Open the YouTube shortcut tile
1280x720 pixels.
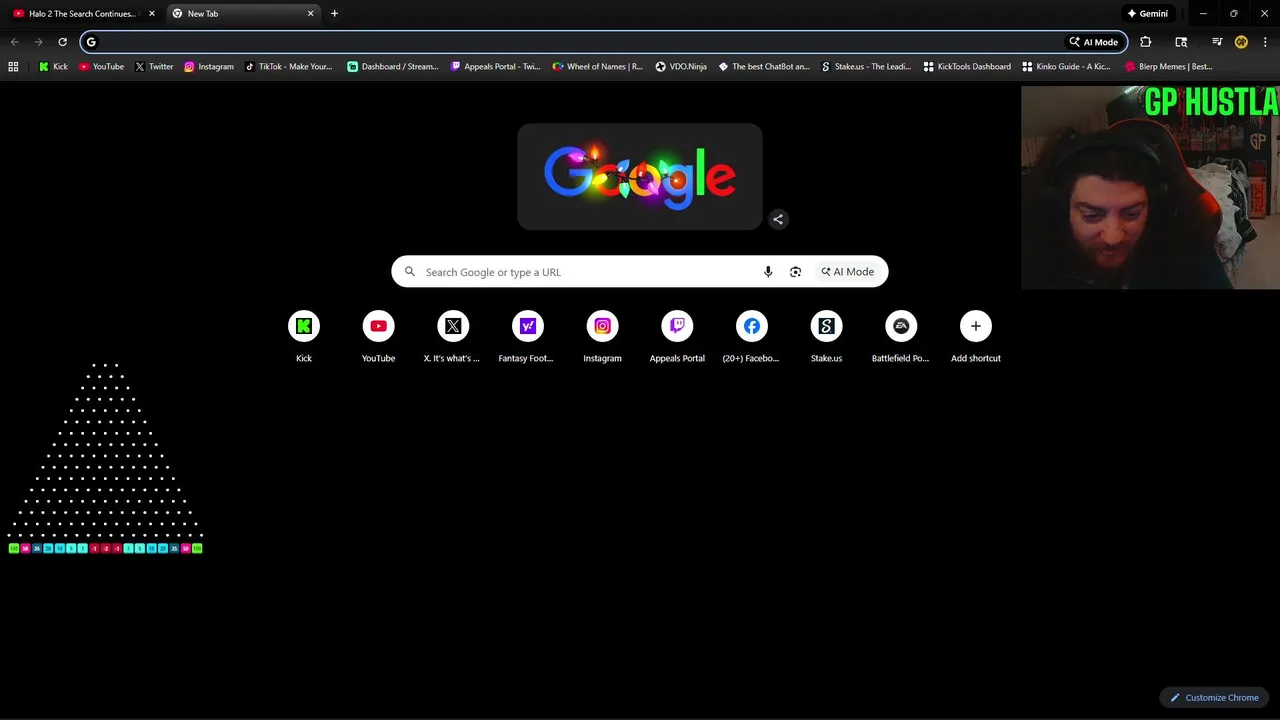click(x=378, y=337)
